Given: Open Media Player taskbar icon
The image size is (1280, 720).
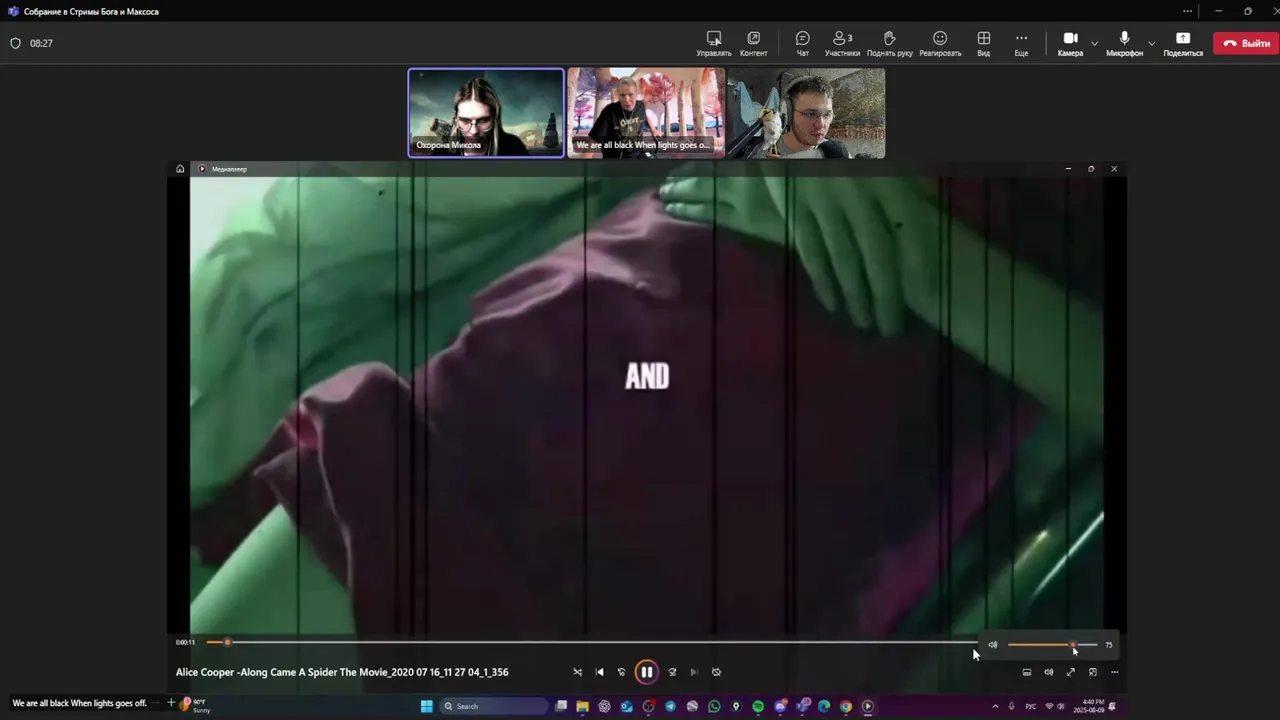Looking at the screenshot, I should point(868,706).
